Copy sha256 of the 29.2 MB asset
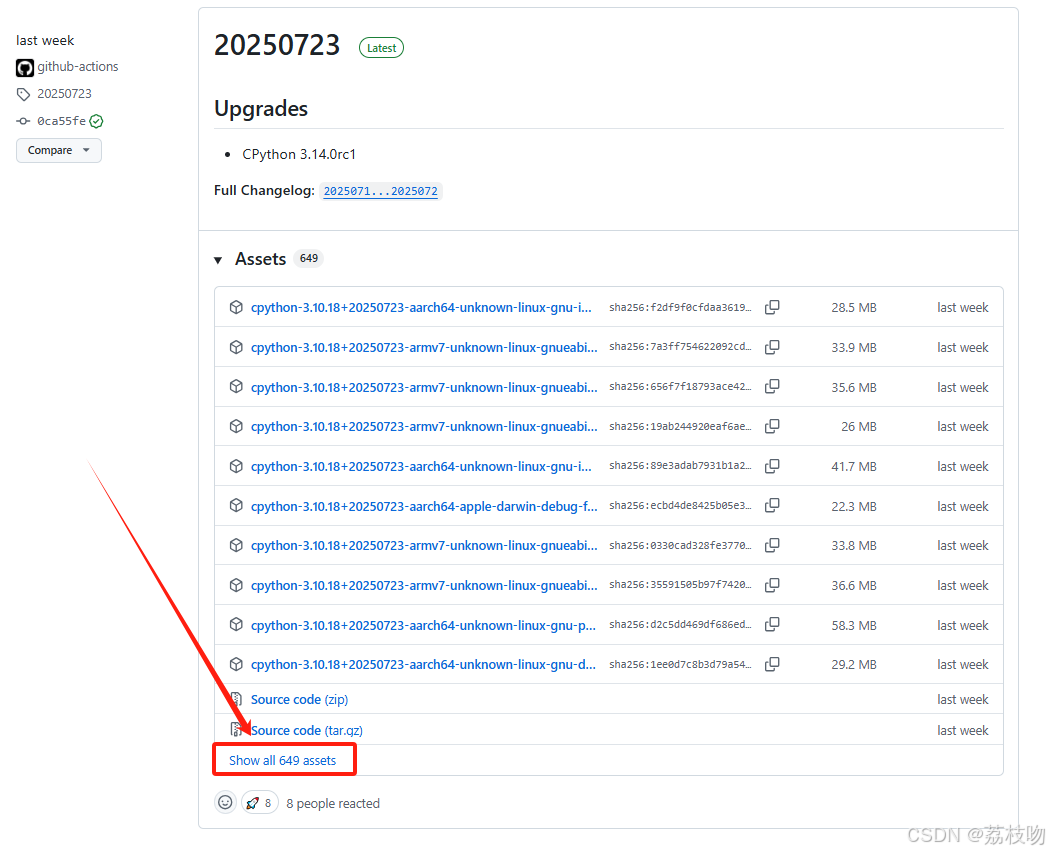The image size is (1050, 852). pyautogui.click(x=772, y=664)
